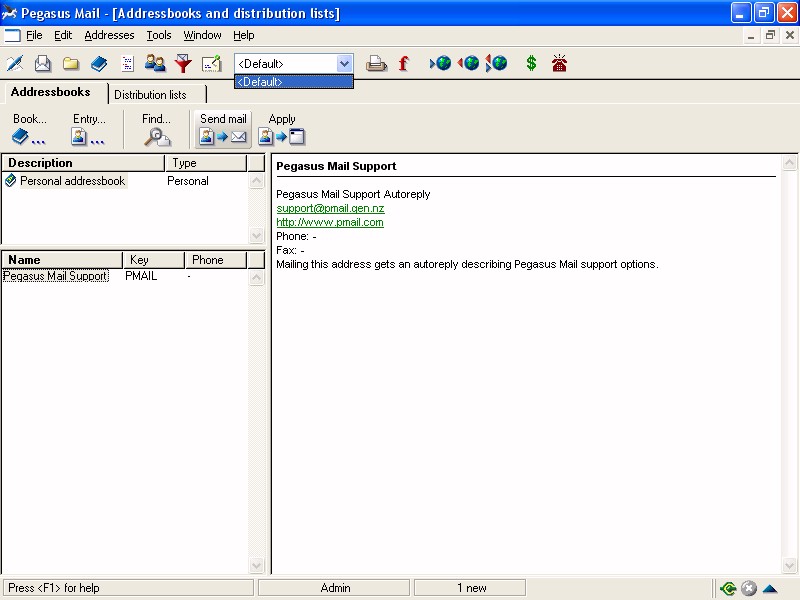Click the Book... addressbook button
800x600 pixels.
[x=30, y=129]
